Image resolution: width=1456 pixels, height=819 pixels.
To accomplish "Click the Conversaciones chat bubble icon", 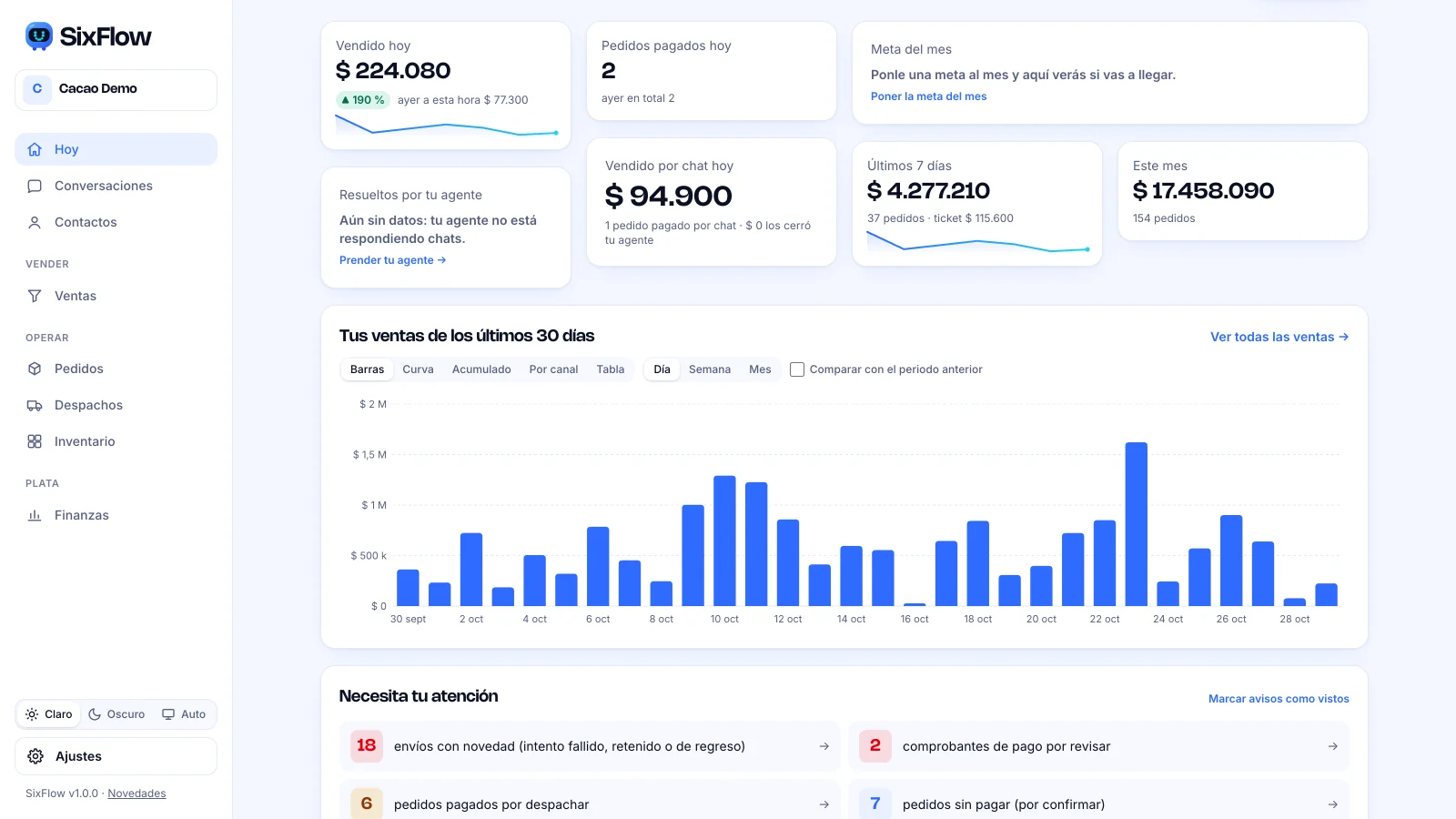I will click(x=35, y=186).
